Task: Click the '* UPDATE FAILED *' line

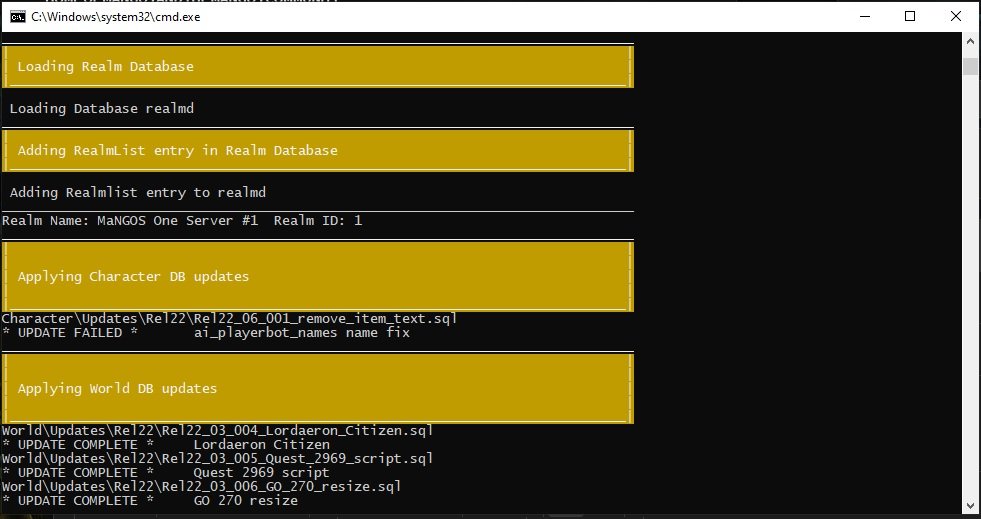Action: pyautogui.click(x=206, y=333)
